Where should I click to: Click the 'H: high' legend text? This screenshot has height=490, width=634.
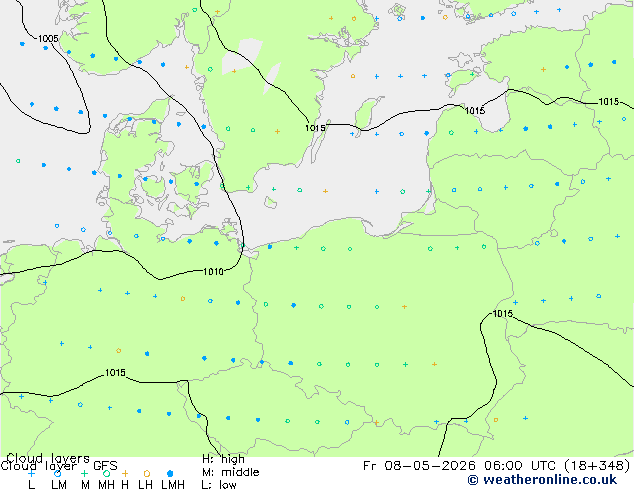click(x=223, y=459)
